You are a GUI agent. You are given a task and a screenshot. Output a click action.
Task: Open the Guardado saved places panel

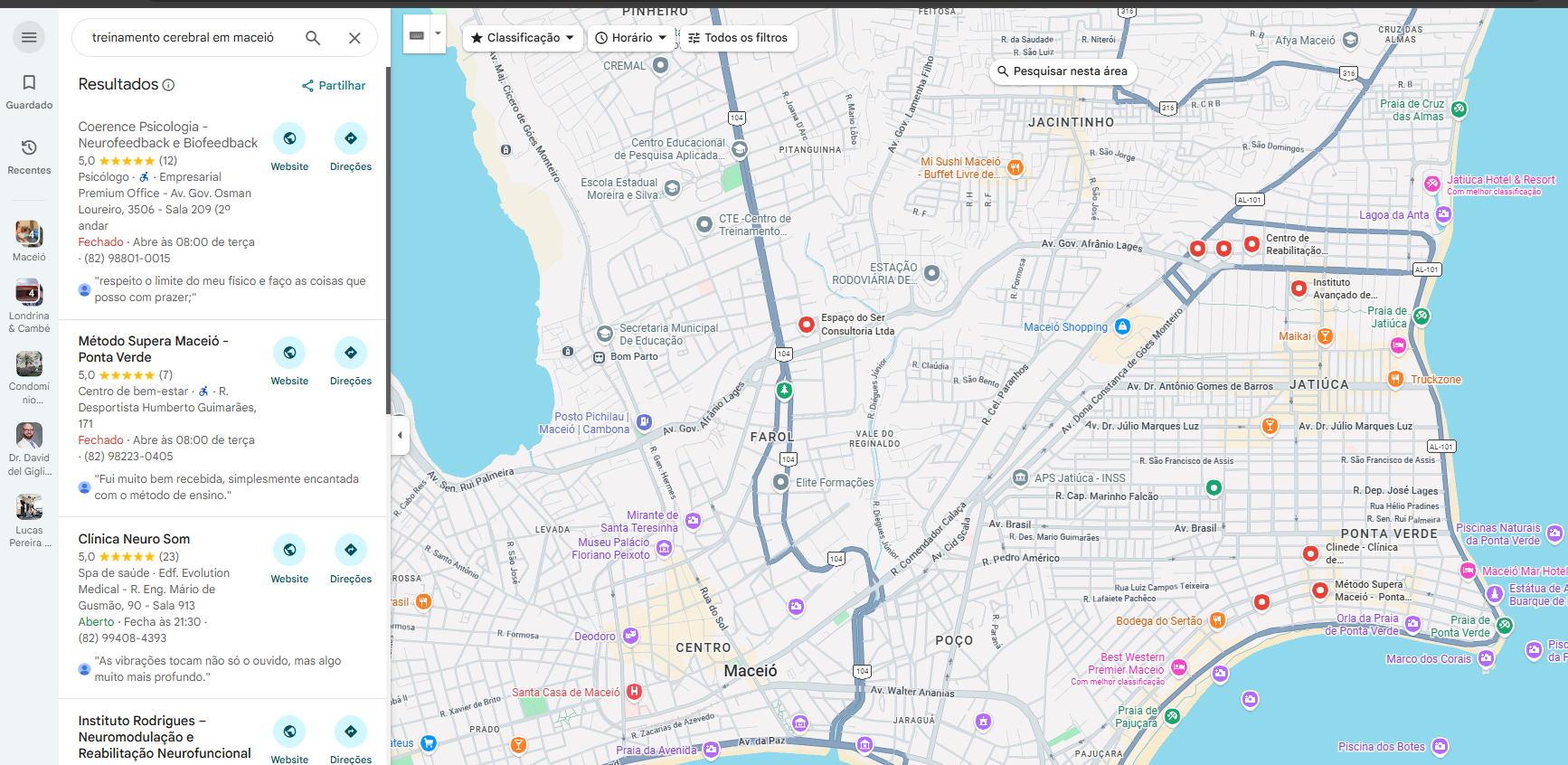point(29,92)
